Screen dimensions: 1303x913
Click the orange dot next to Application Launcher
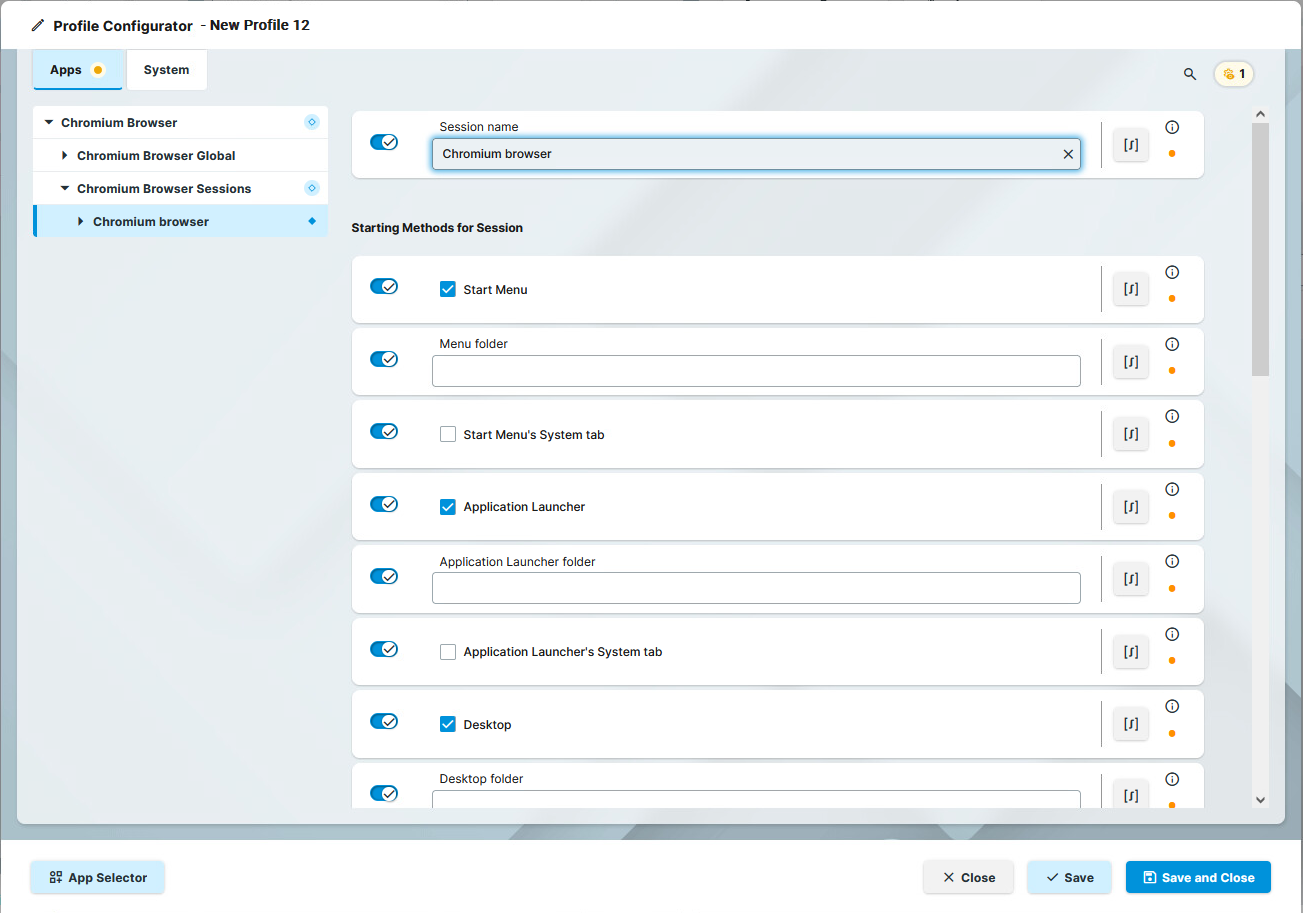point(1171,516)
